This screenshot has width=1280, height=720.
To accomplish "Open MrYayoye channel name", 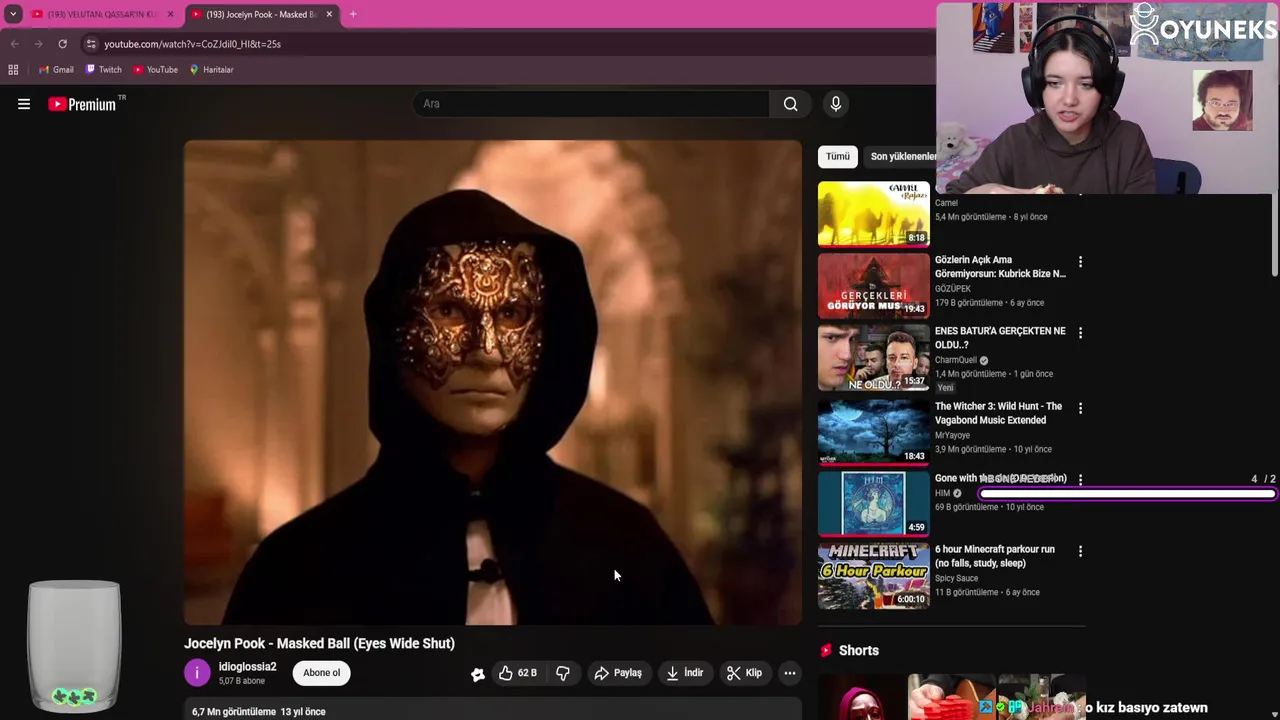I will pos(953,435).
